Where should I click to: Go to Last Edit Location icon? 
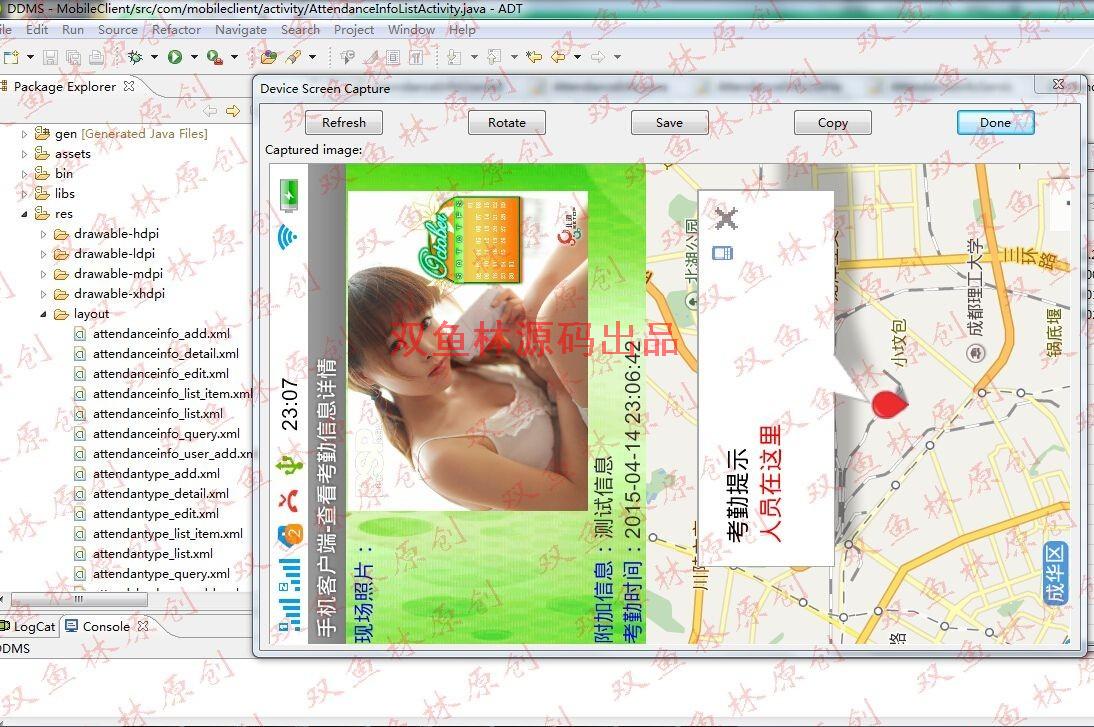[x=534, y=57]
